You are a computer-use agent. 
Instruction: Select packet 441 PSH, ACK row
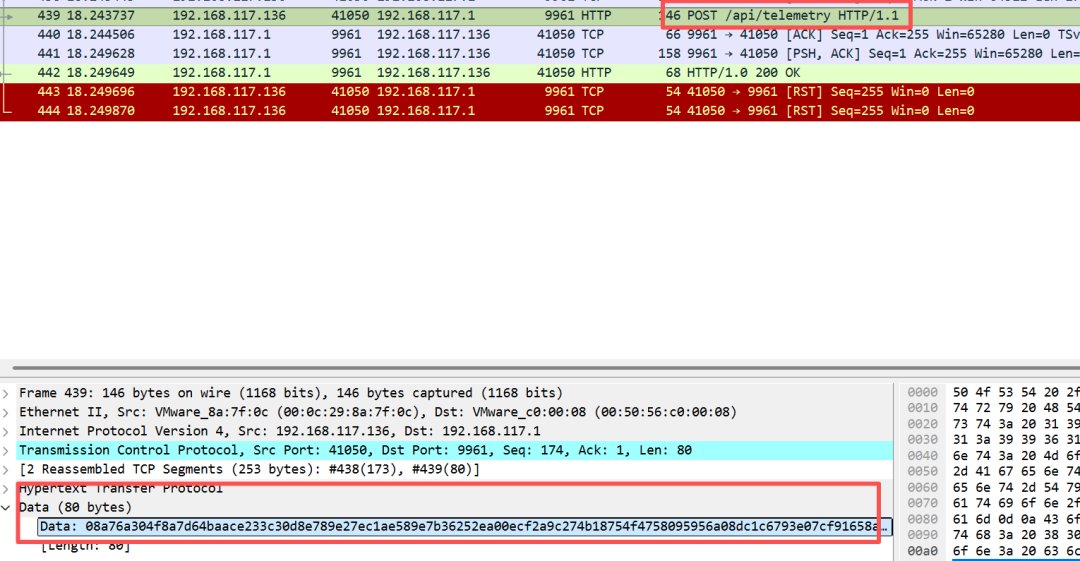(540, 54)
